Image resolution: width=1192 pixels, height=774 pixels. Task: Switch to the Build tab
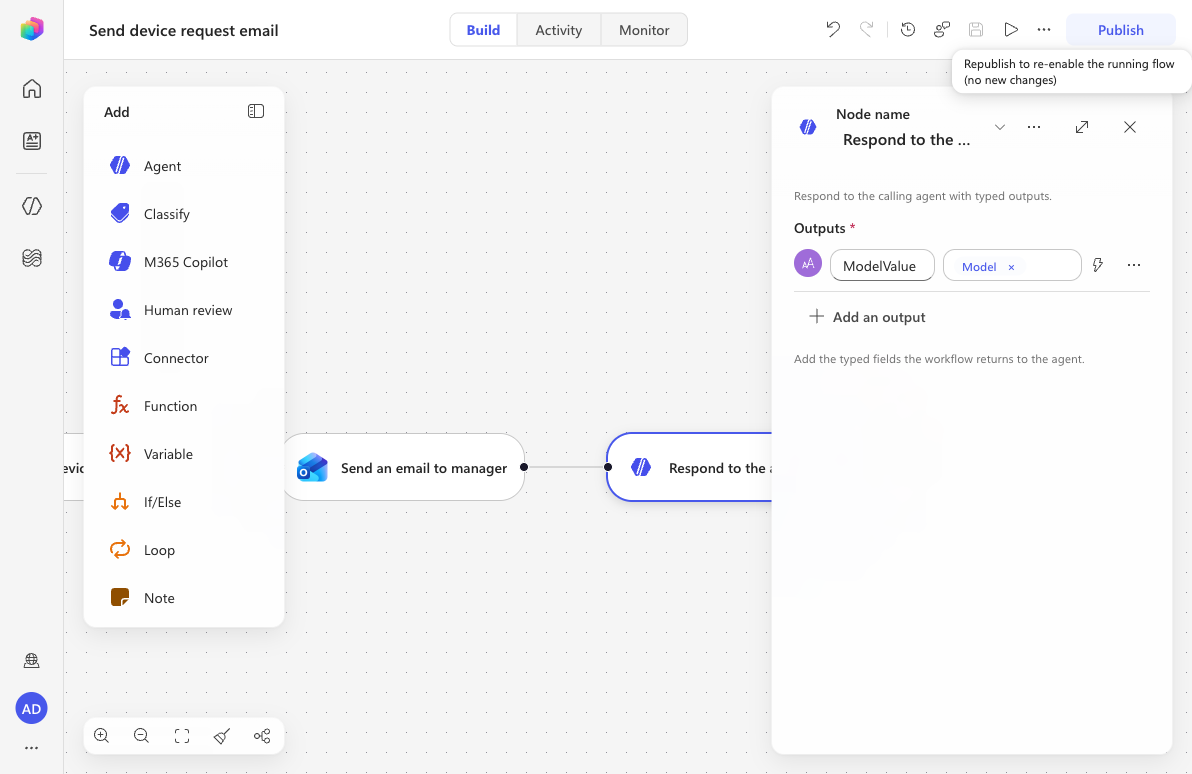pos(483,30)
